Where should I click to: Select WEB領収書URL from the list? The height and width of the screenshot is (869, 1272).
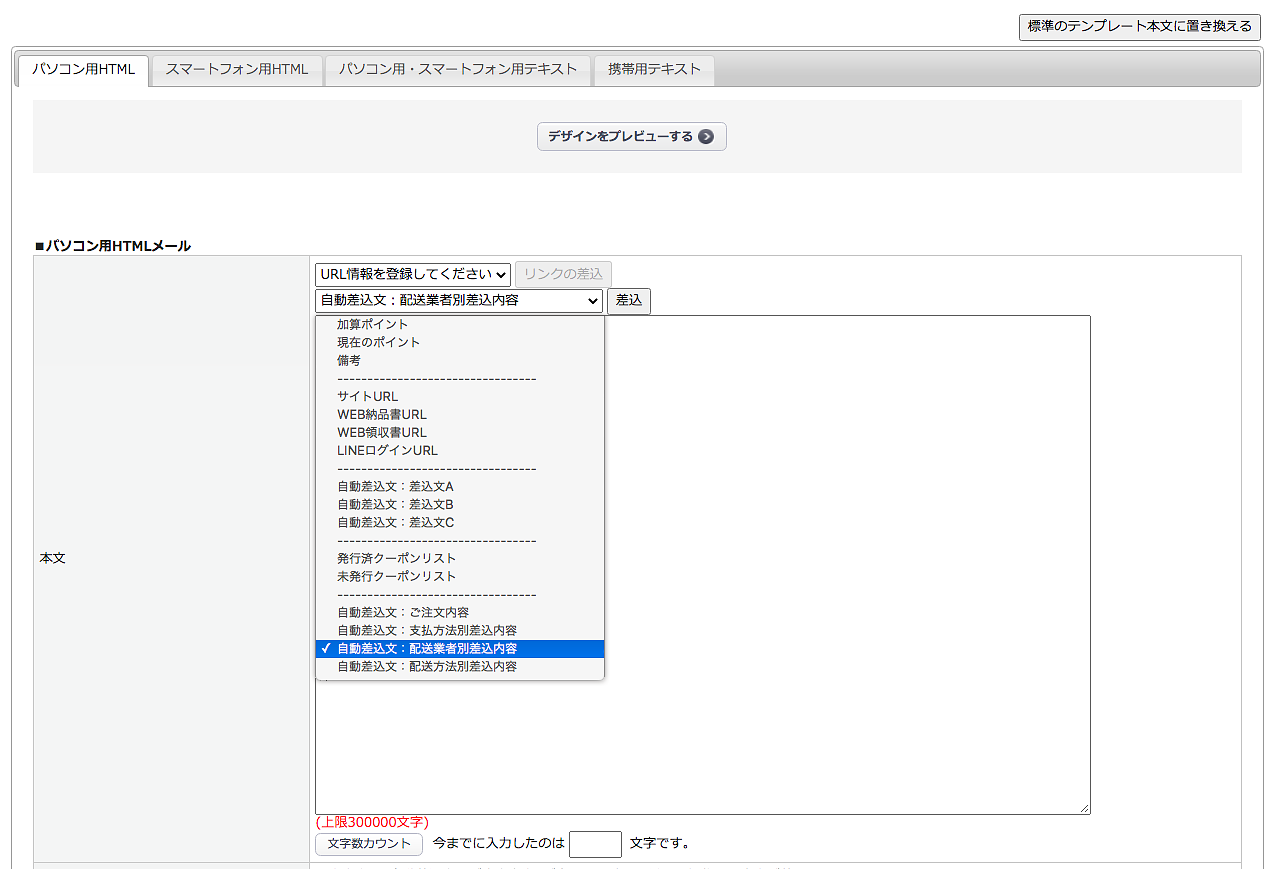[x=381, y=433]
